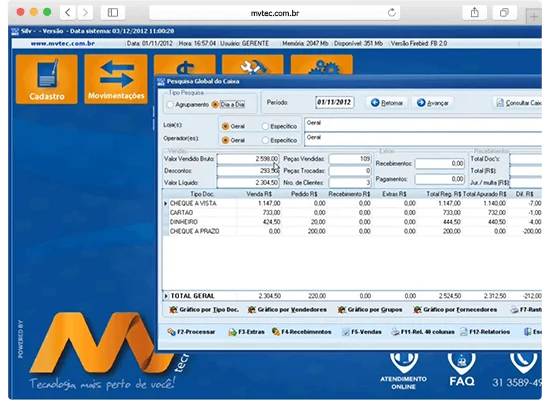Click the Consultar Caixa button
This screenshot has height=408, width=550.
tap(518, 103)
